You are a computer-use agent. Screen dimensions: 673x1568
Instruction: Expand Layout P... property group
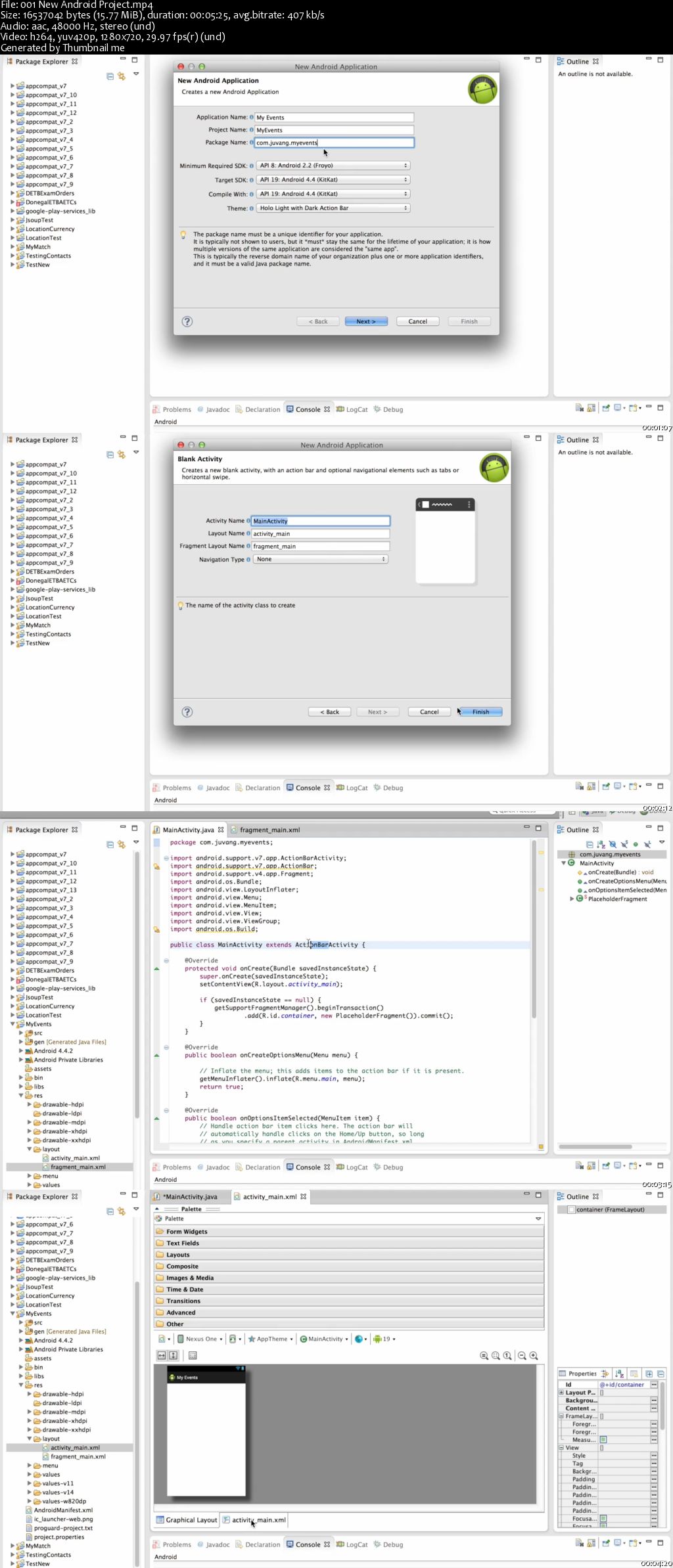pyautogui.click(x=561, y=1392)
